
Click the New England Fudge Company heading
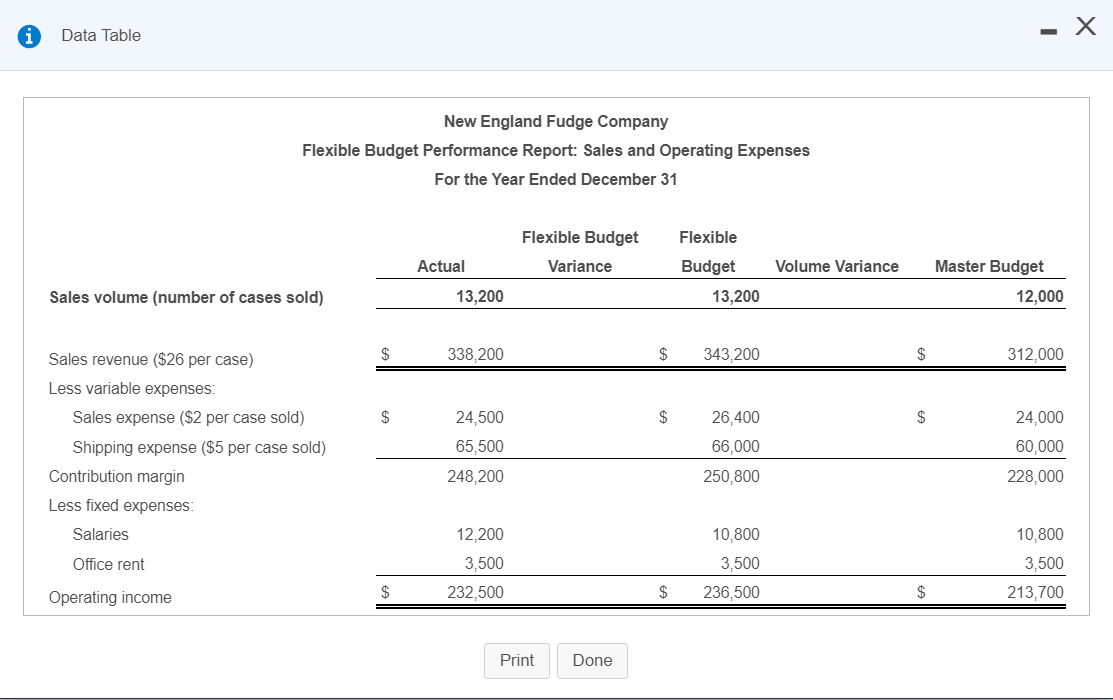tap(556, 121)
